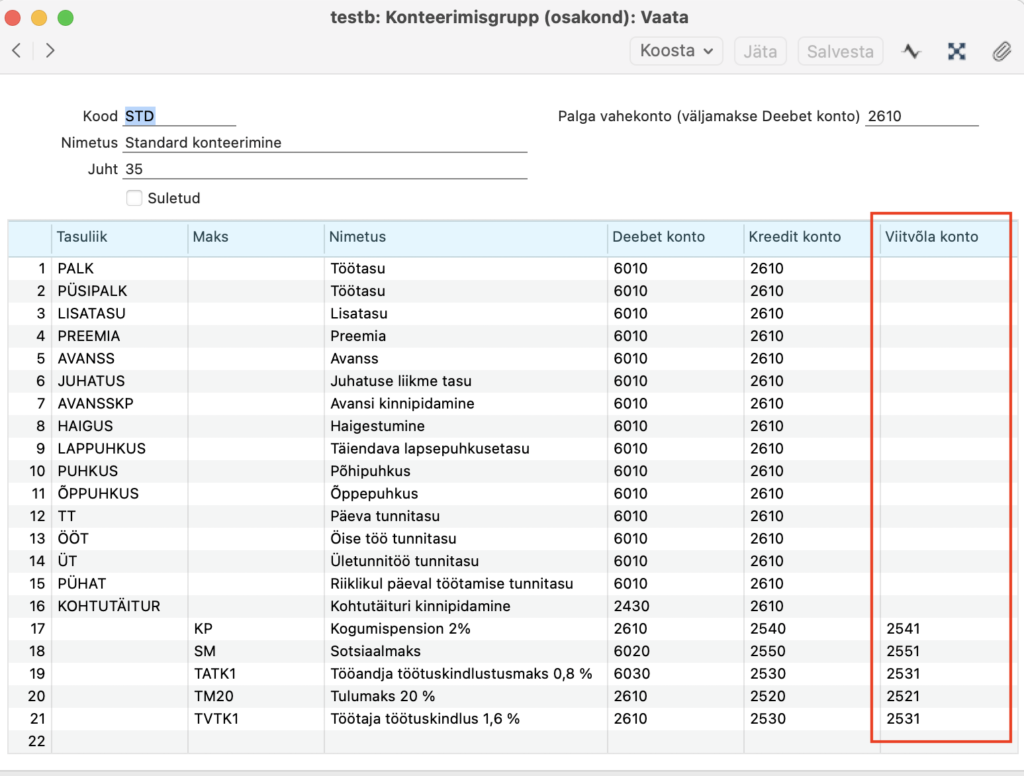Select row number 22 in the table

pos(30,741)
